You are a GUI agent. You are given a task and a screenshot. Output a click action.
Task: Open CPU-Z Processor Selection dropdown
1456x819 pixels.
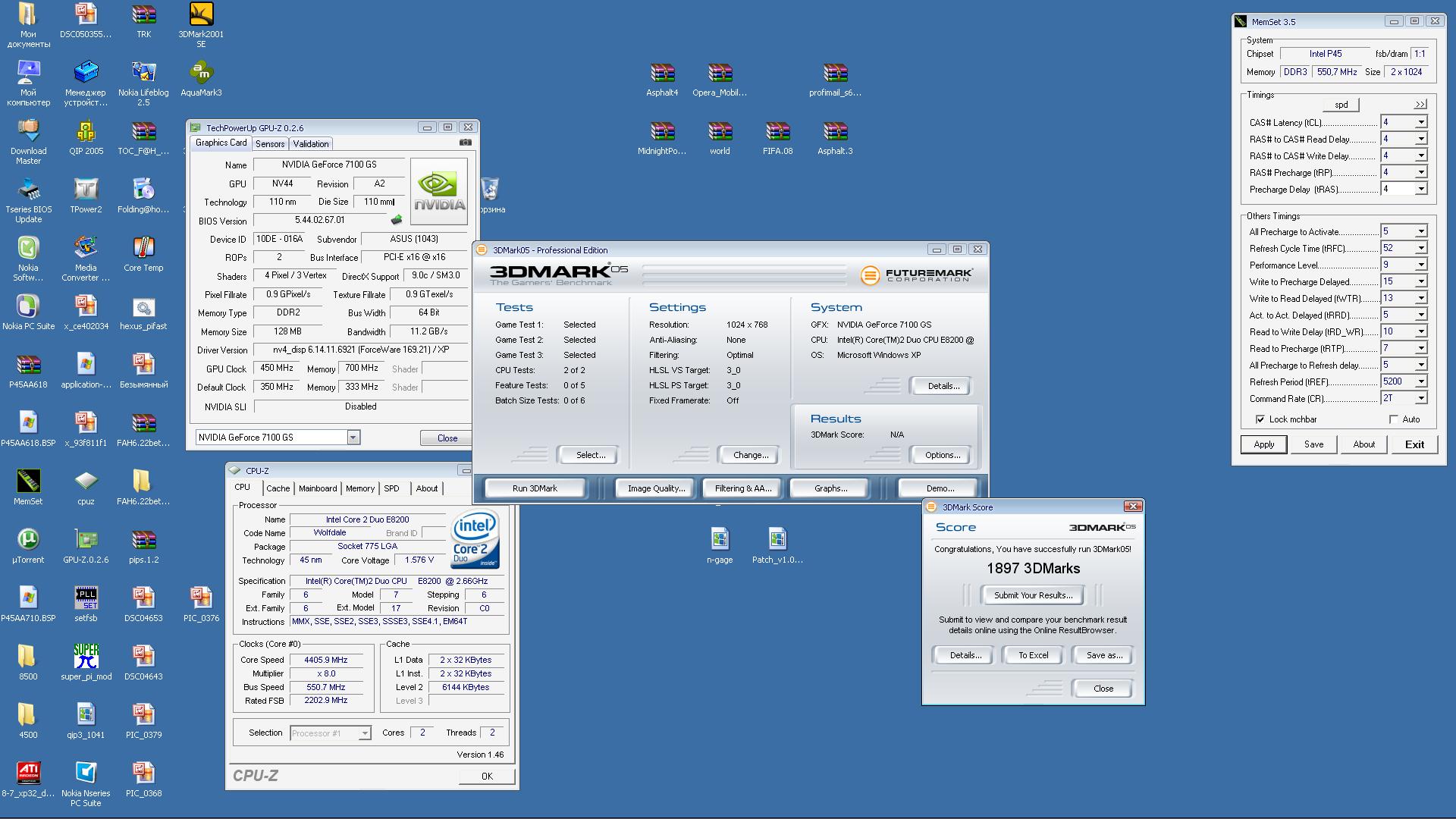point(365,733)
